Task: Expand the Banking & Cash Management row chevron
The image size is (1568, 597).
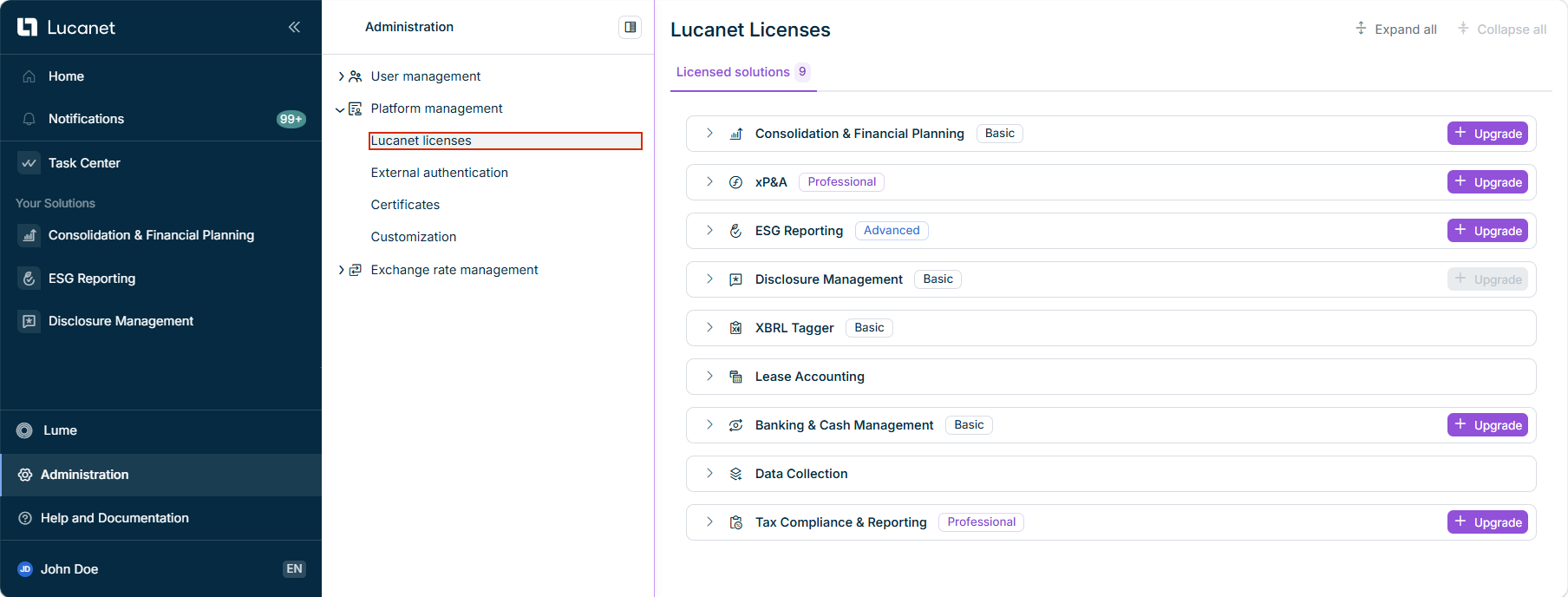Action: pos(709,424)
